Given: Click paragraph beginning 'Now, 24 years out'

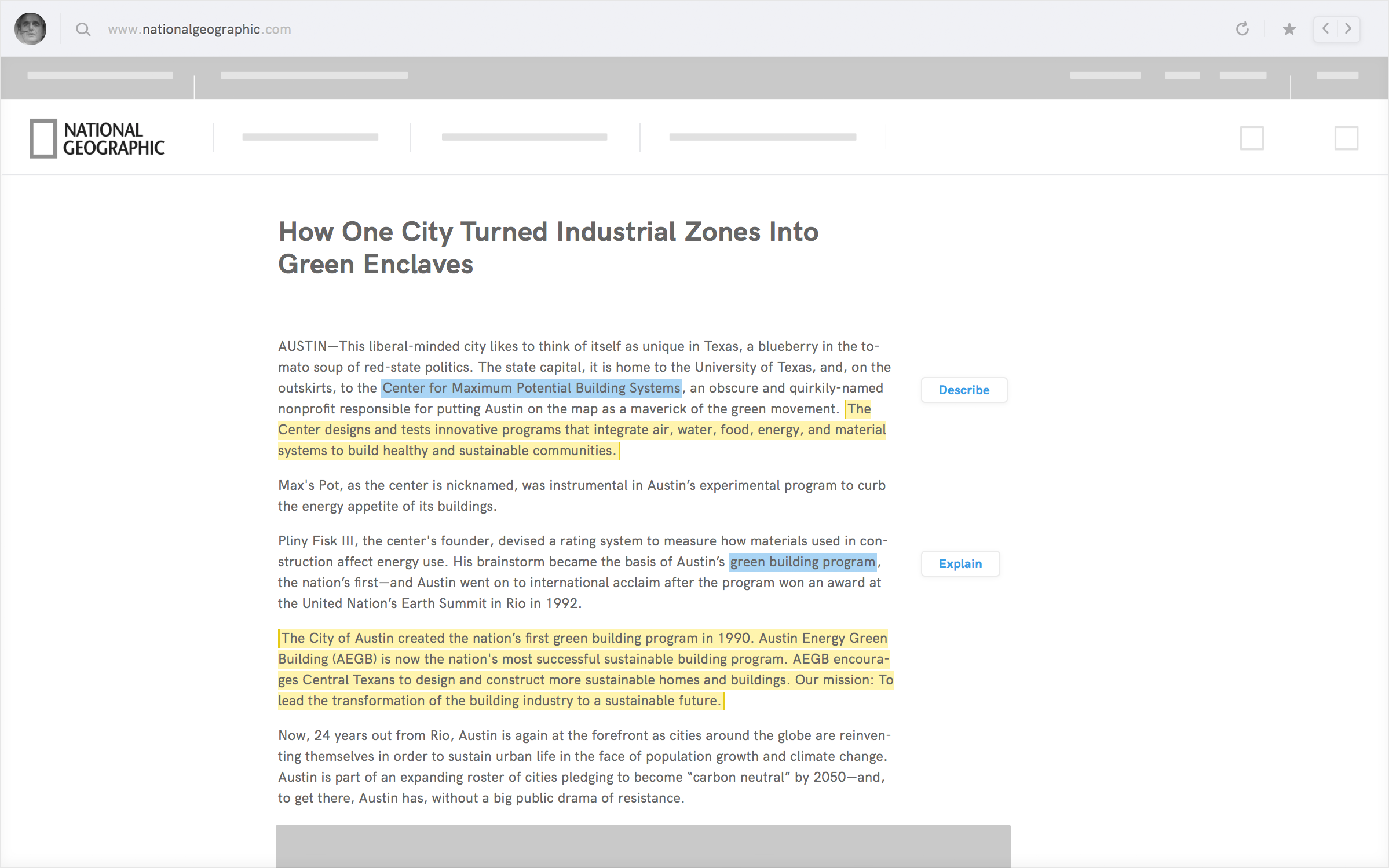Looking at the screenshot, I should point(584,767).
